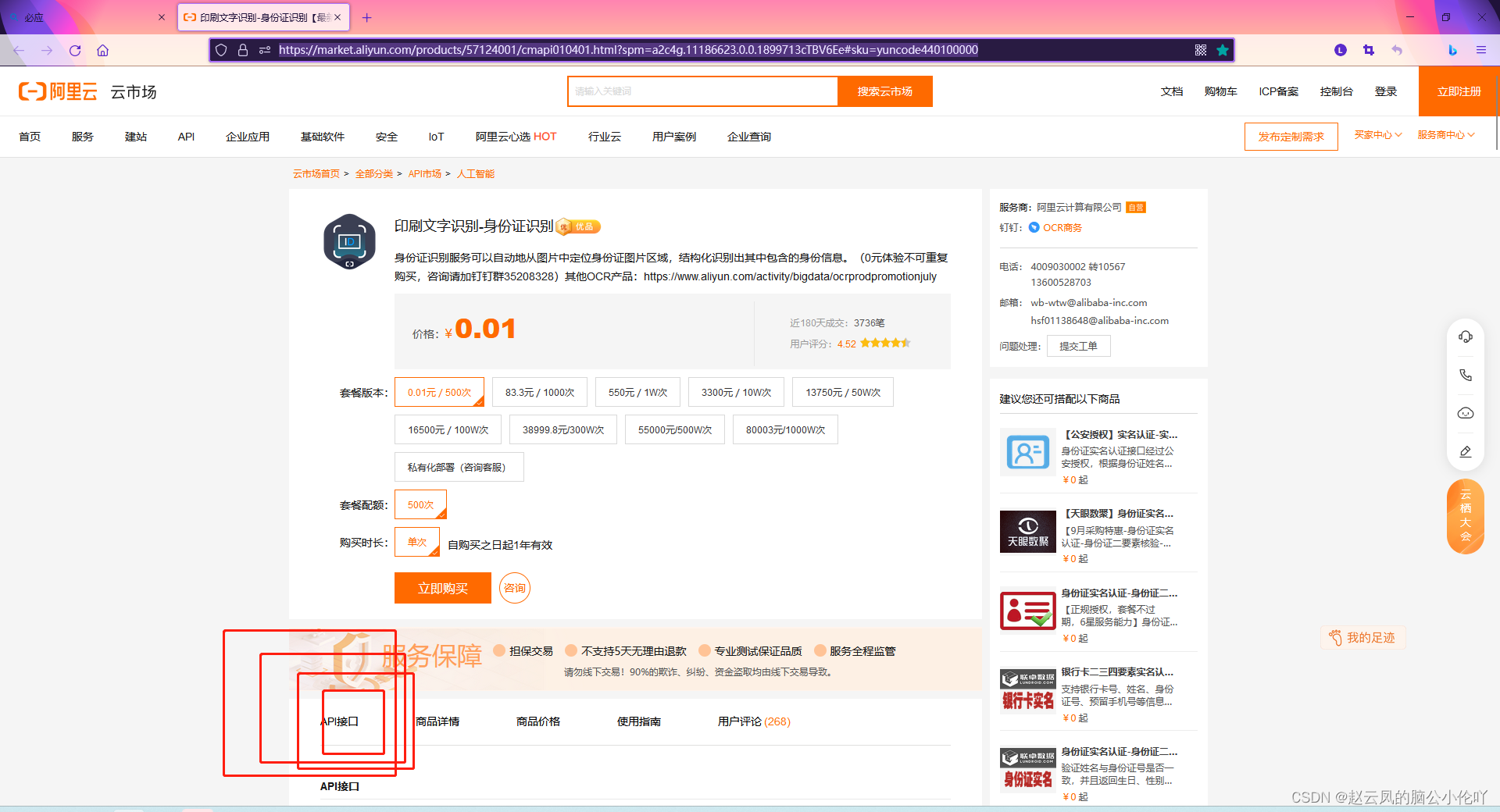Reload the page with refresh icon
This screenshot has width=1500, height=812.
tap(75, 50)
